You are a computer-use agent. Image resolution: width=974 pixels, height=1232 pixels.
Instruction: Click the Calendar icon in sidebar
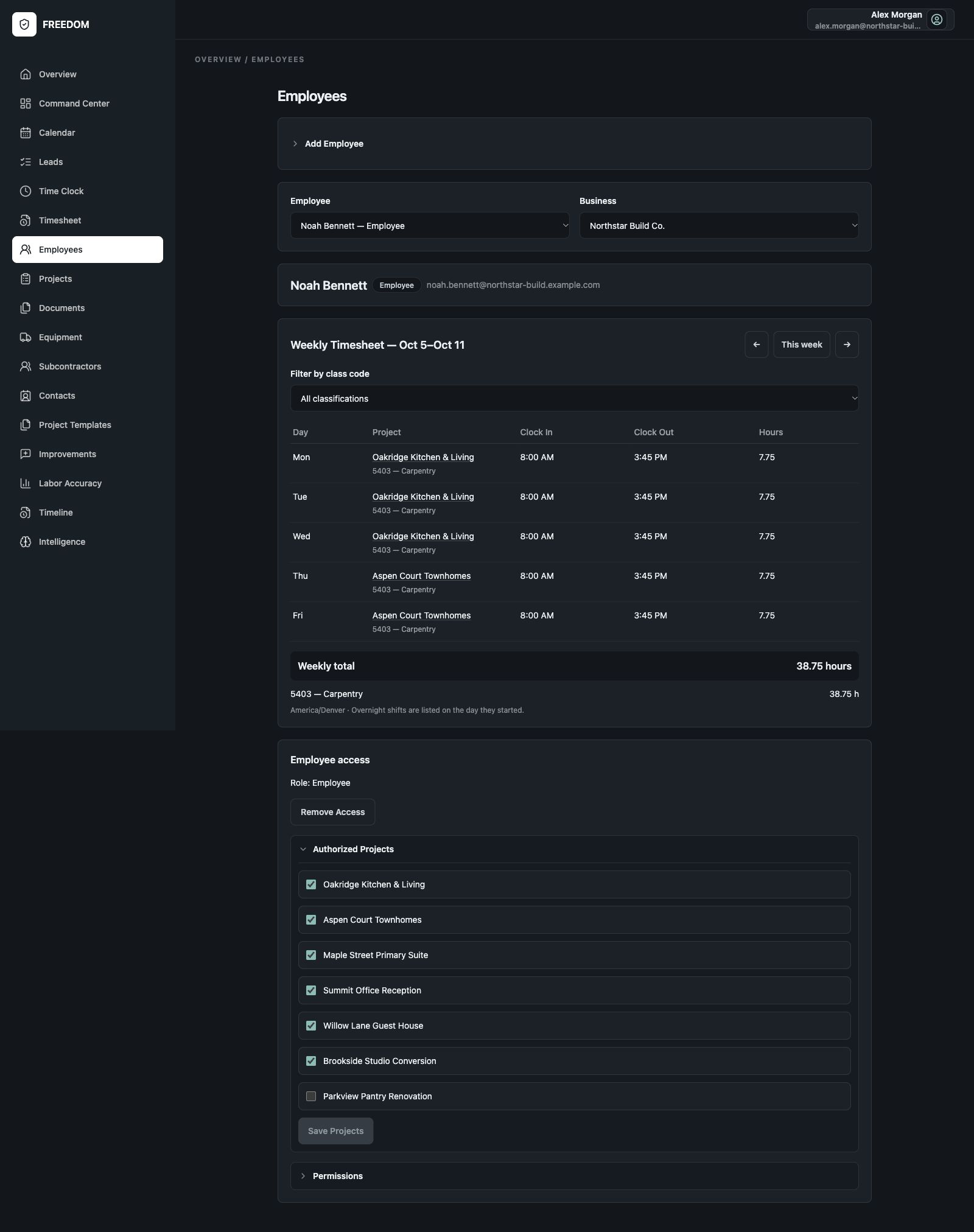click(26, 133)
